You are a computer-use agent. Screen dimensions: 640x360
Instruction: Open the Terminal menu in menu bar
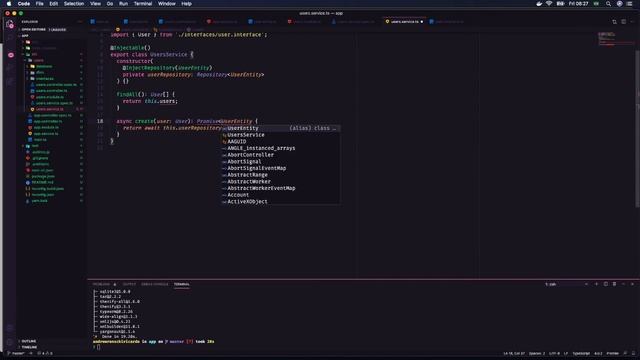pyautogui.click(x=143, y=4)
